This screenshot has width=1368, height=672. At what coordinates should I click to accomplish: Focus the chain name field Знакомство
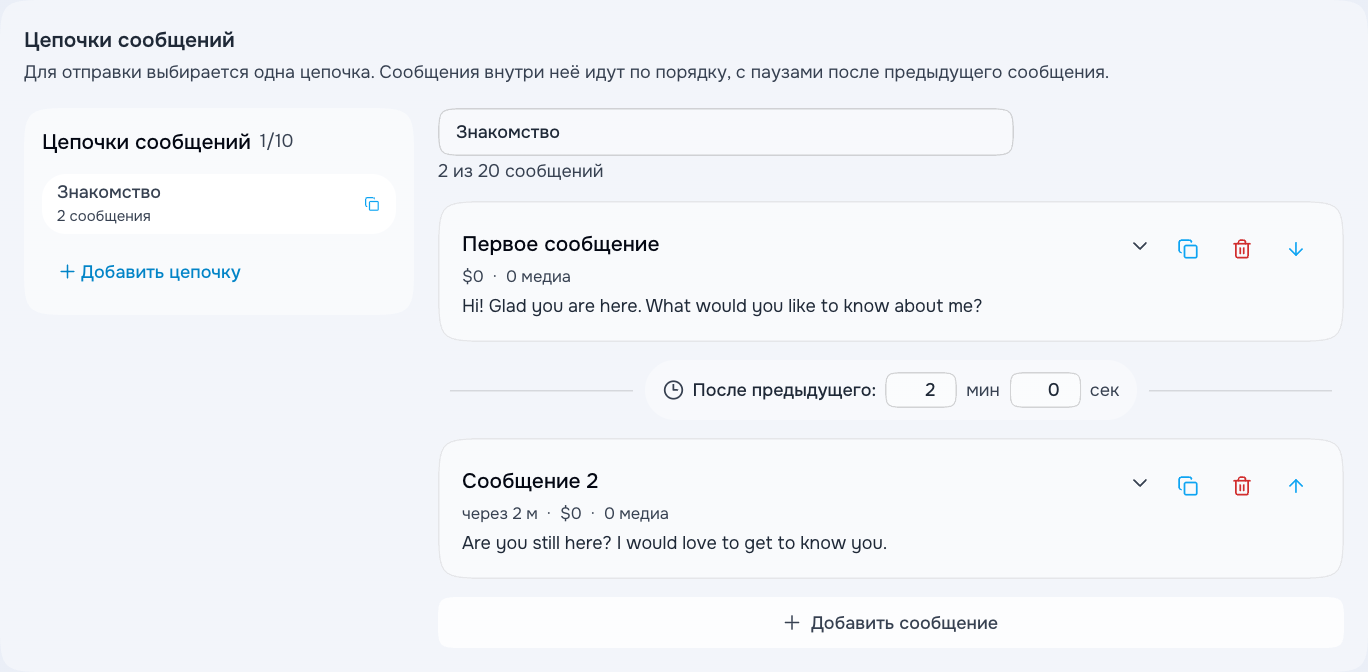pyautogui.click(x=726, y=132)
